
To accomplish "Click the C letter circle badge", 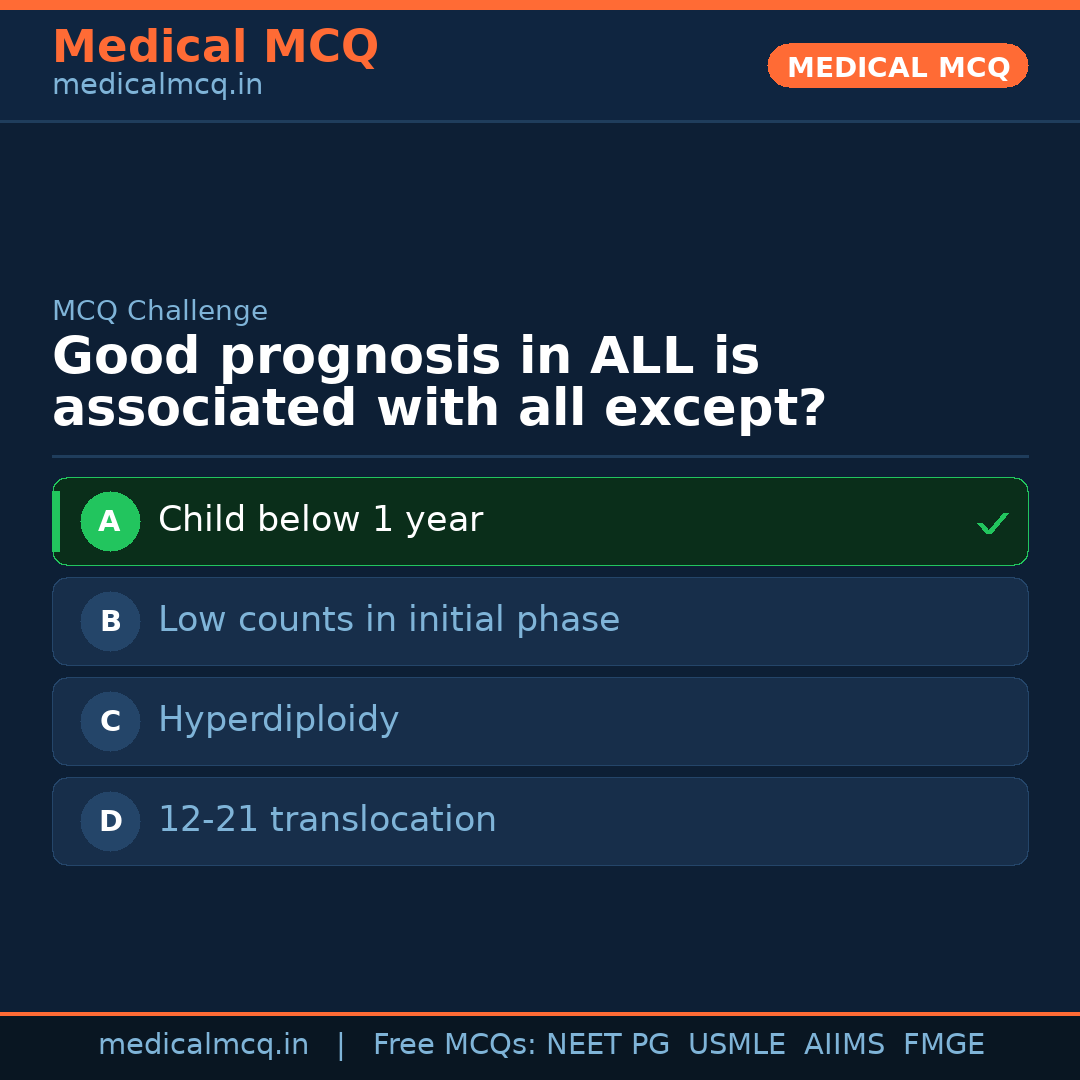I will 110,721.
